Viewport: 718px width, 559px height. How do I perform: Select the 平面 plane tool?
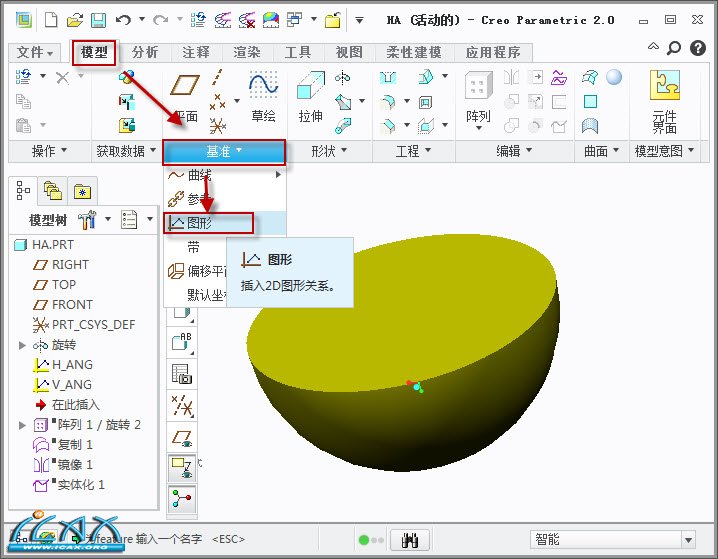tap(185, 98)
